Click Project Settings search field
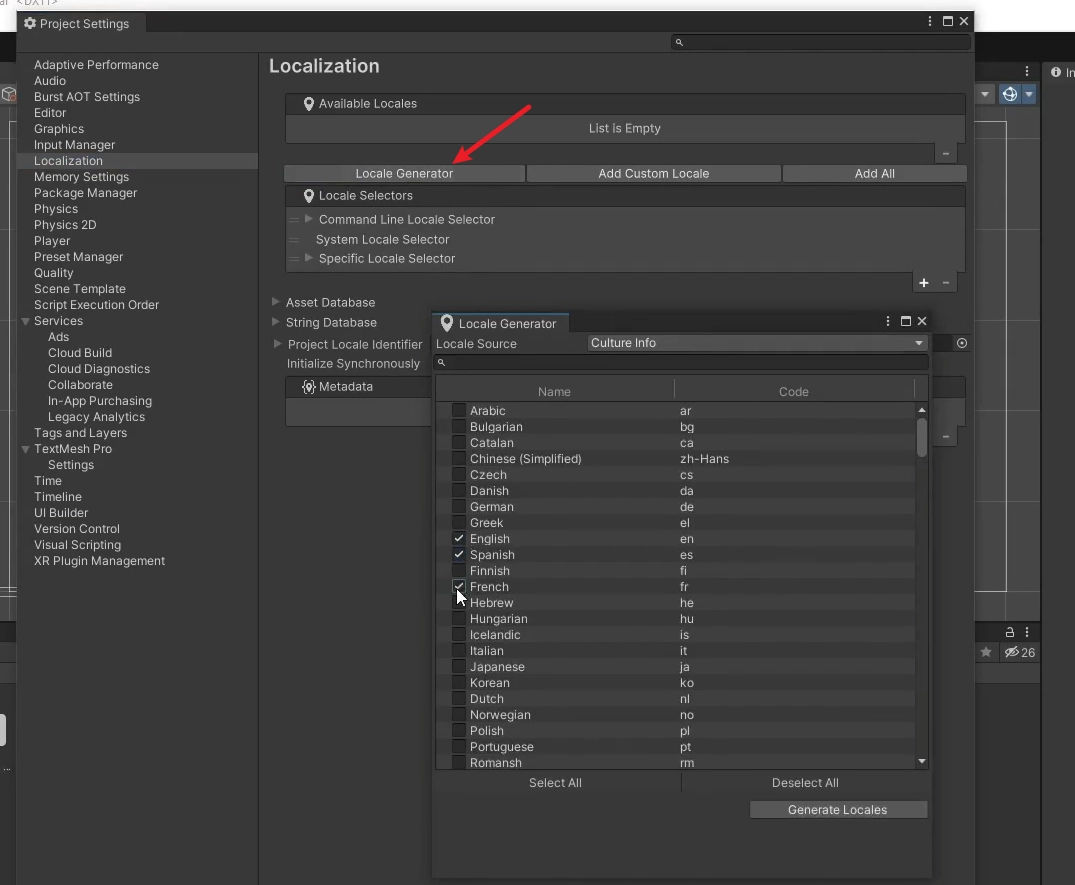 821,43
